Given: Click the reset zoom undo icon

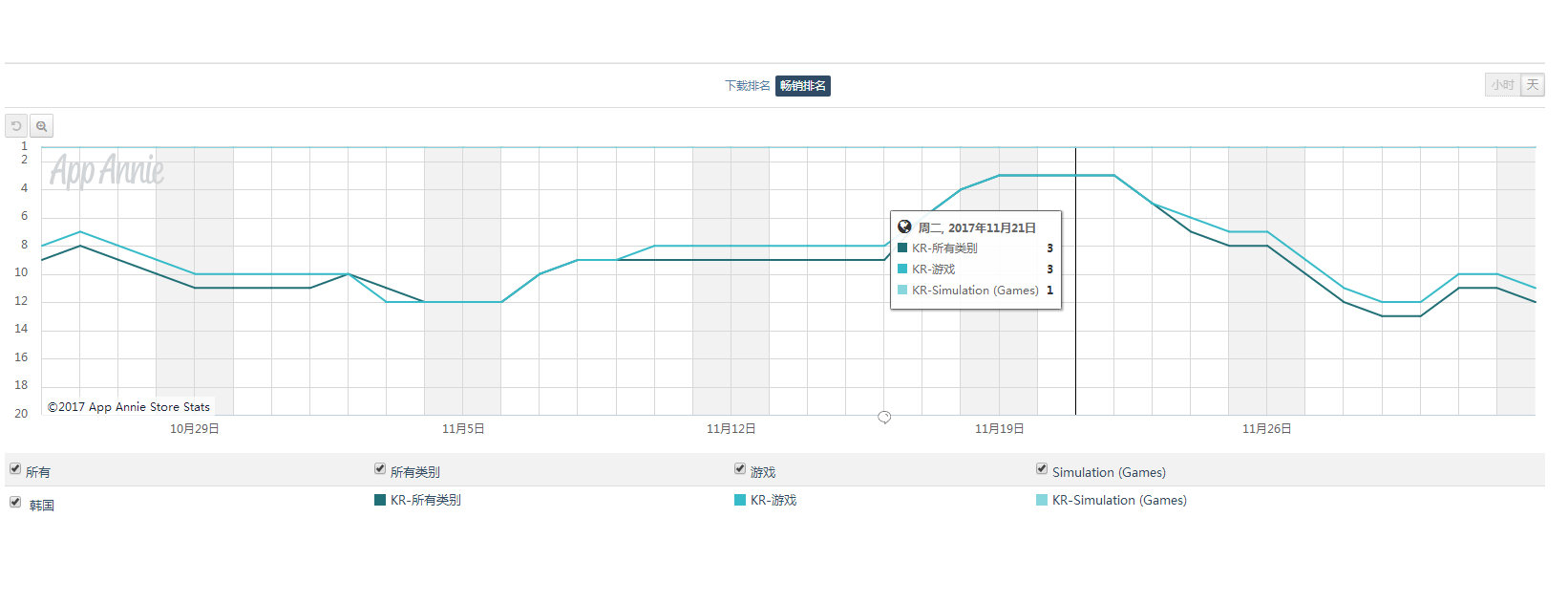Looking at the screenshot, I should point(16,126).
